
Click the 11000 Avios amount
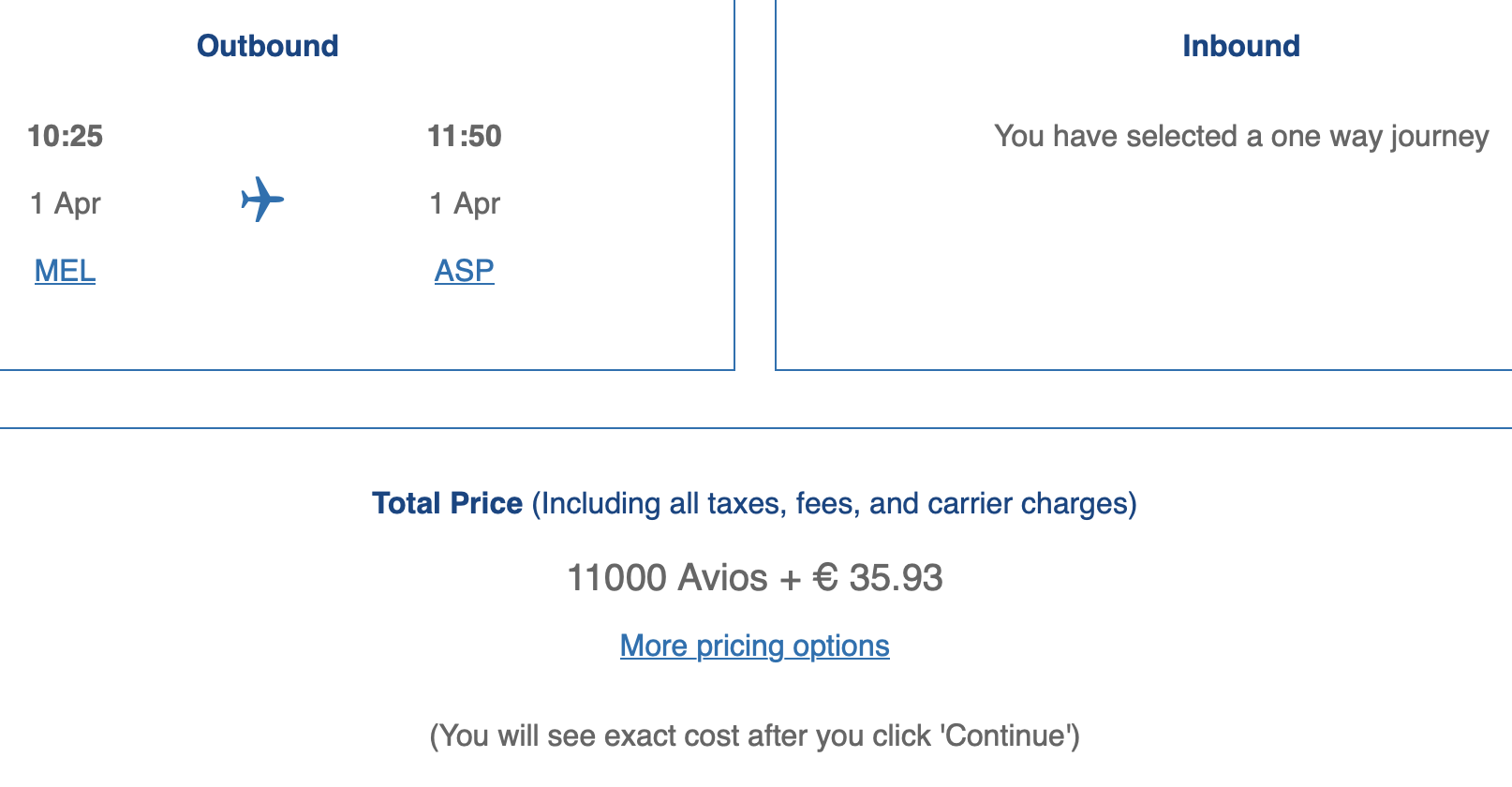point(667,577)
